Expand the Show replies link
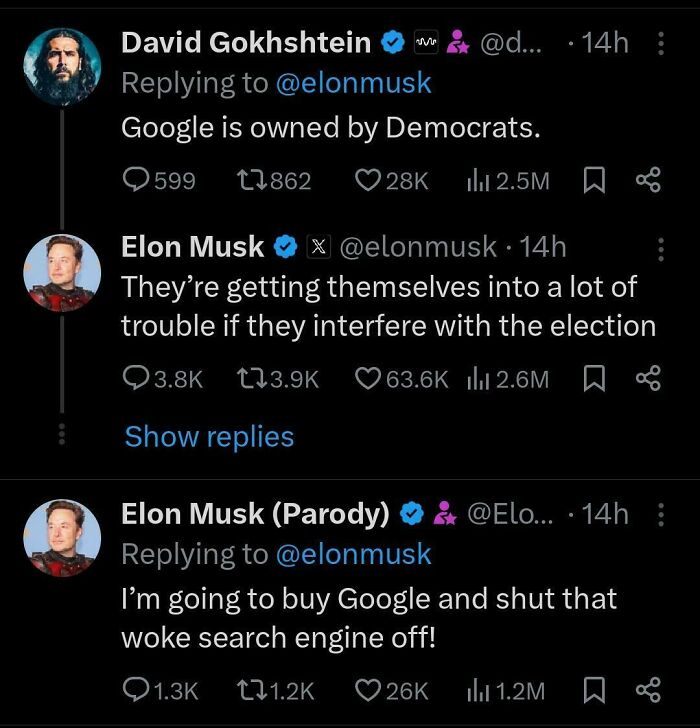Viewport: 700px width, 728px height. [x=209, y=437]
